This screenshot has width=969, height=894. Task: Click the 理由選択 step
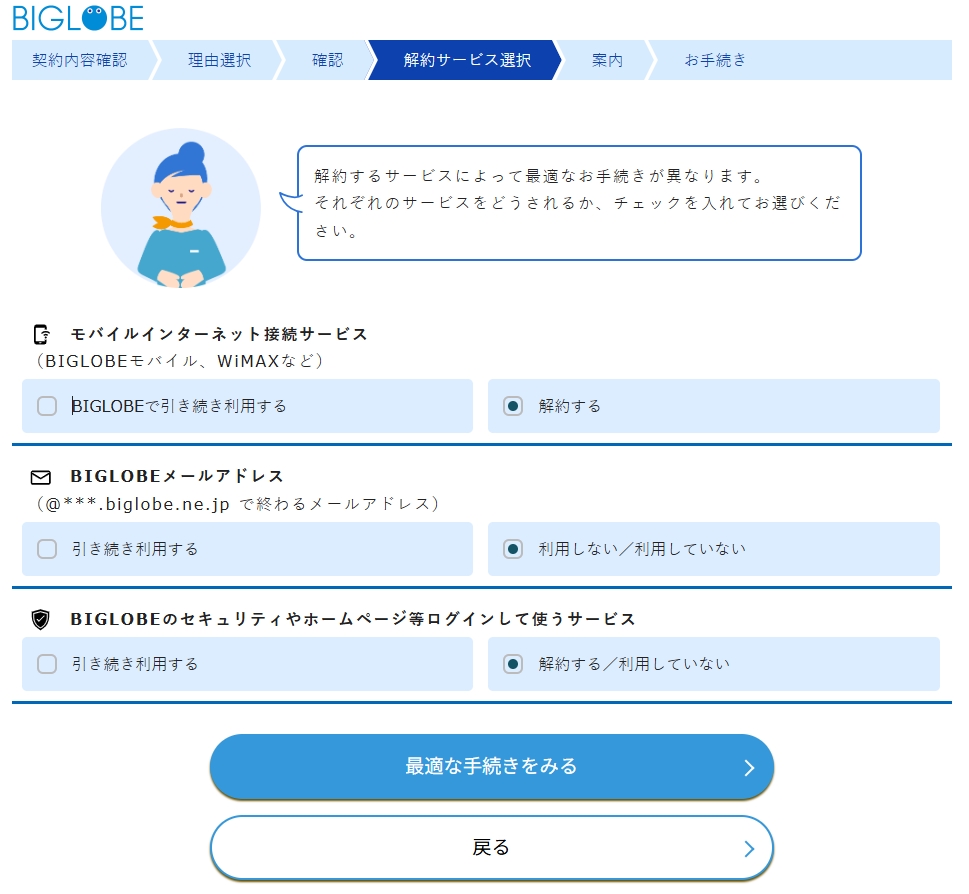click(x=219, y=60)
